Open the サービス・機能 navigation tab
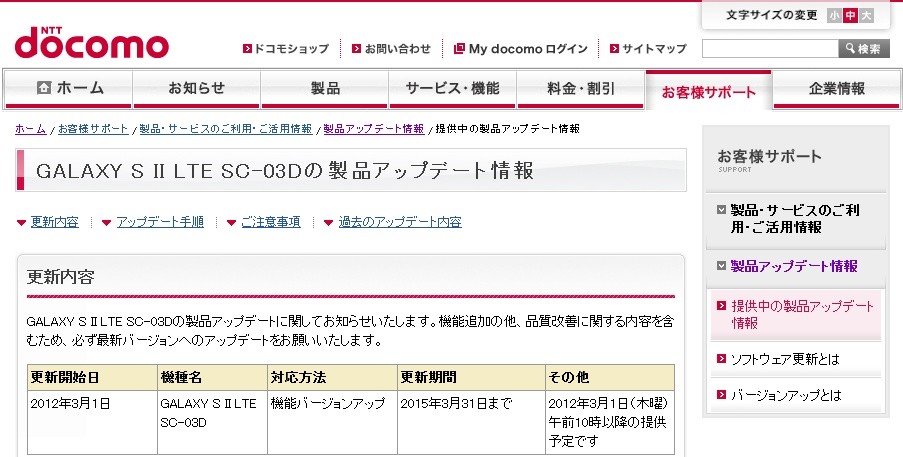 452,89
